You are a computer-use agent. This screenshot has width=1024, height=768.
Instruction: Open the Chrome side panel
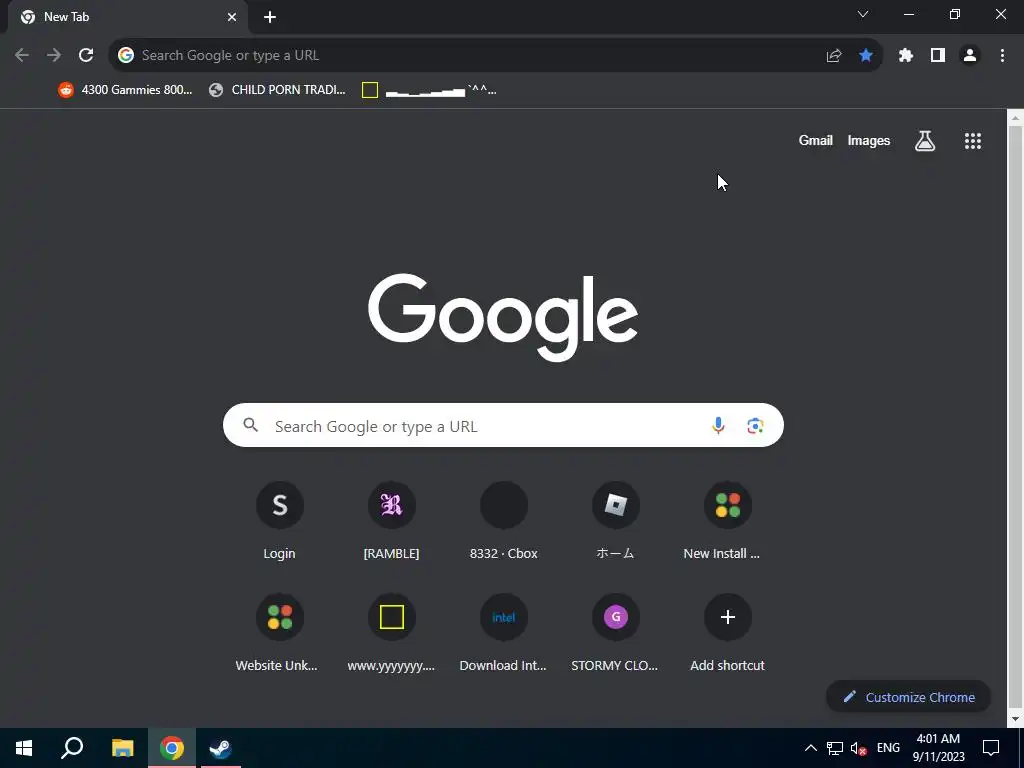938,56
